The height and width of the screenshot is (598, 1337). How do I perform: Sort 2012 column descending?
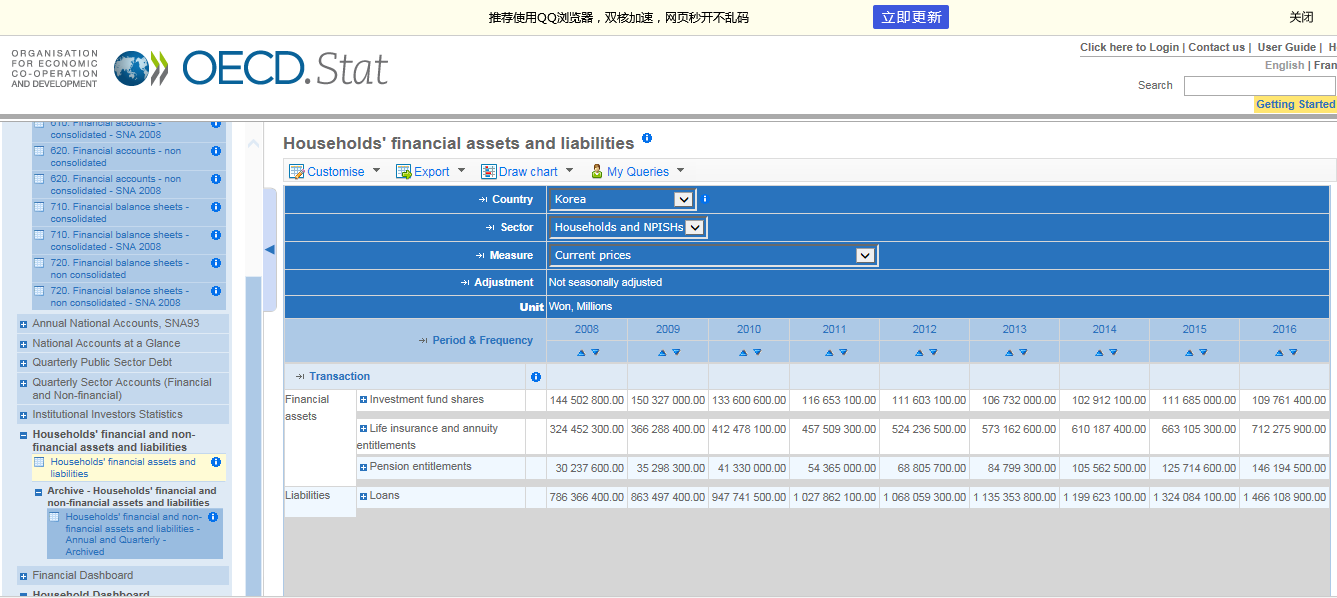pyautogui.click(x=933, y=352)
